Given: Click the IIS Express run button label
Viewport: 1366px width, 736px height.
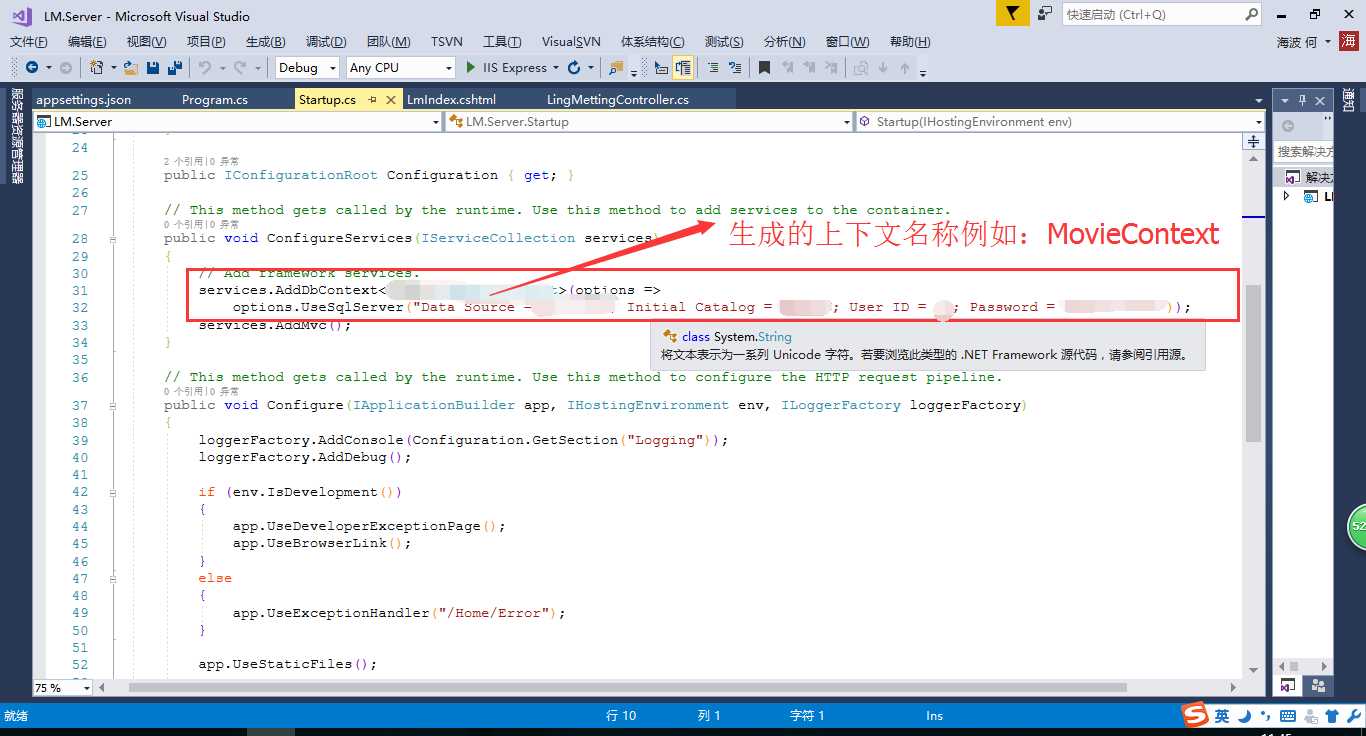Looking at the screenshot, I should (x=515, y=68).
